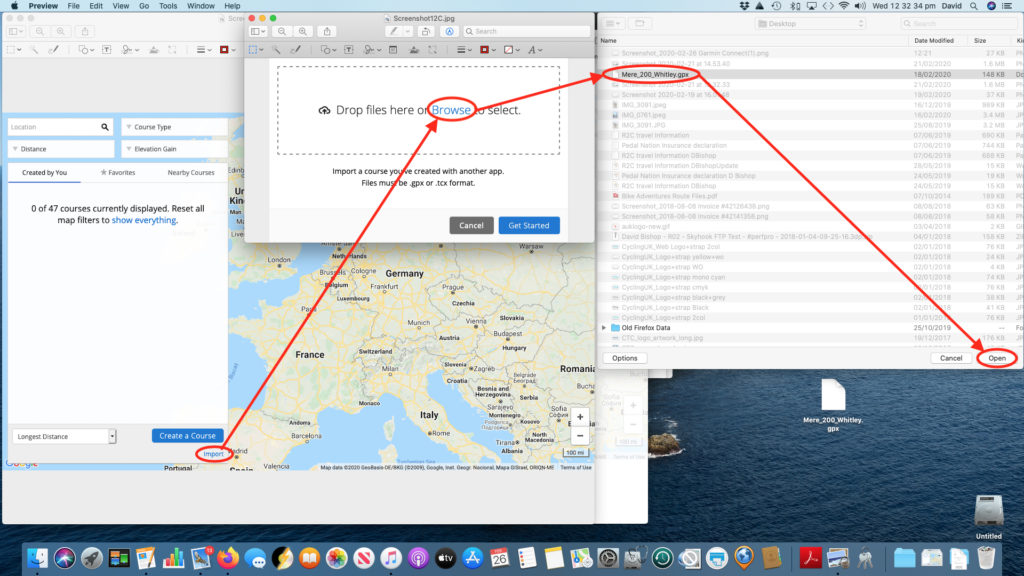Open Fill Color swatch in Screenshot12C.jpg markup bar
Viewport: 1024px width, 576px height.
[x=511, y=50]
